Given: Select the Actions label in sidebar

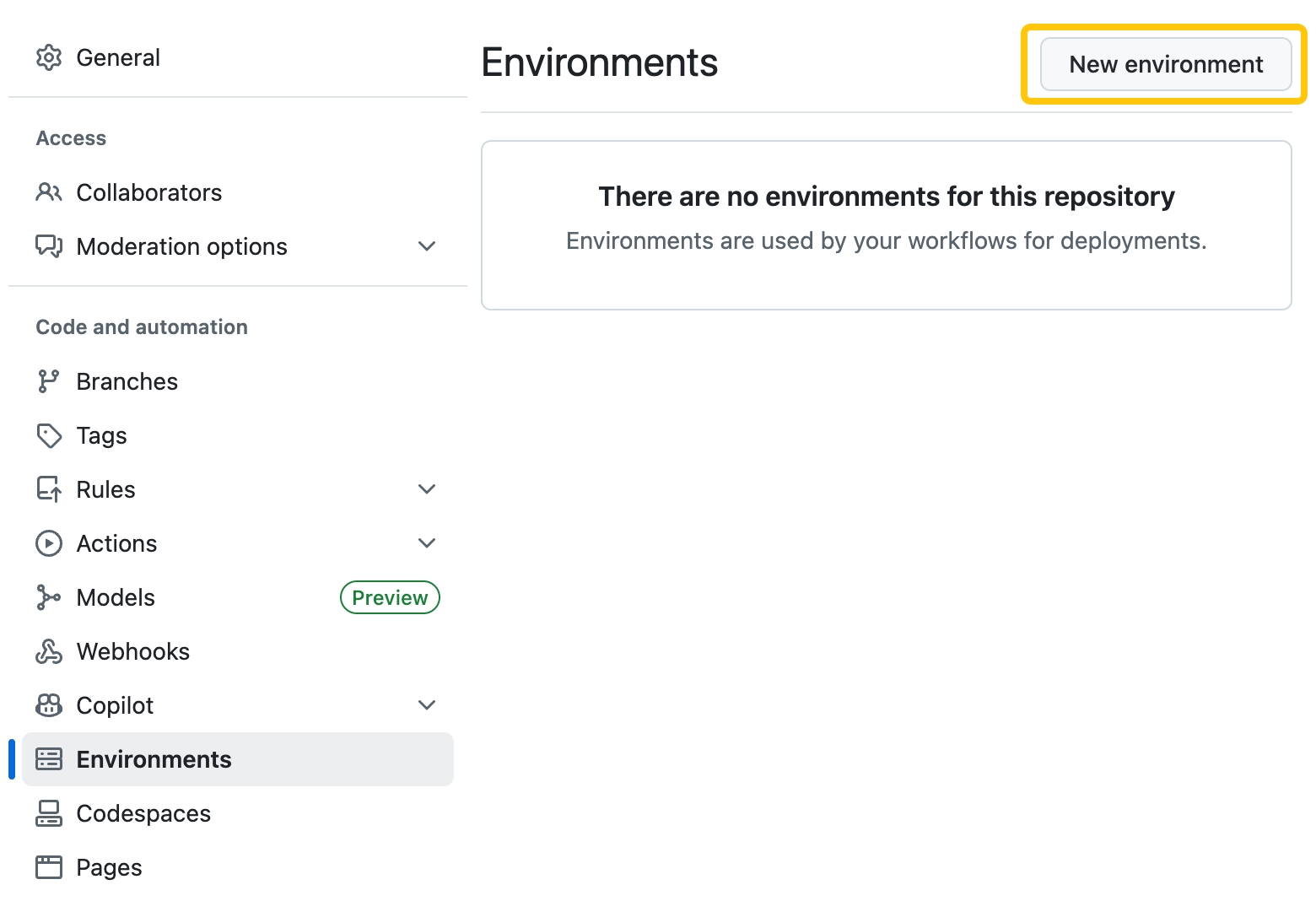Looking at the screenshot, I should click(116, 543).
